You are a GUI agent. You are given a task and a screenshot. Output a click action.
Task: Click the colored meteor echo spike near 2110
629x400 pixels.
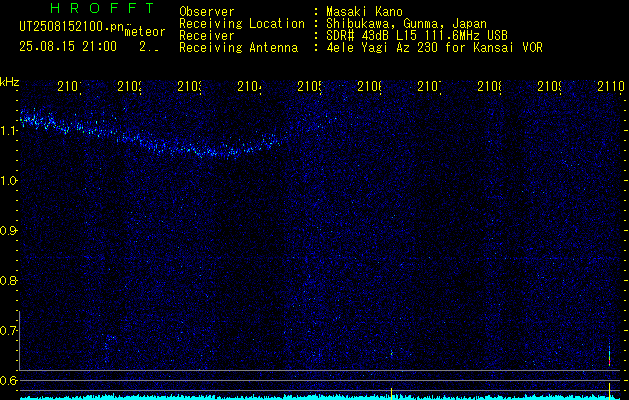click(609, 356)
